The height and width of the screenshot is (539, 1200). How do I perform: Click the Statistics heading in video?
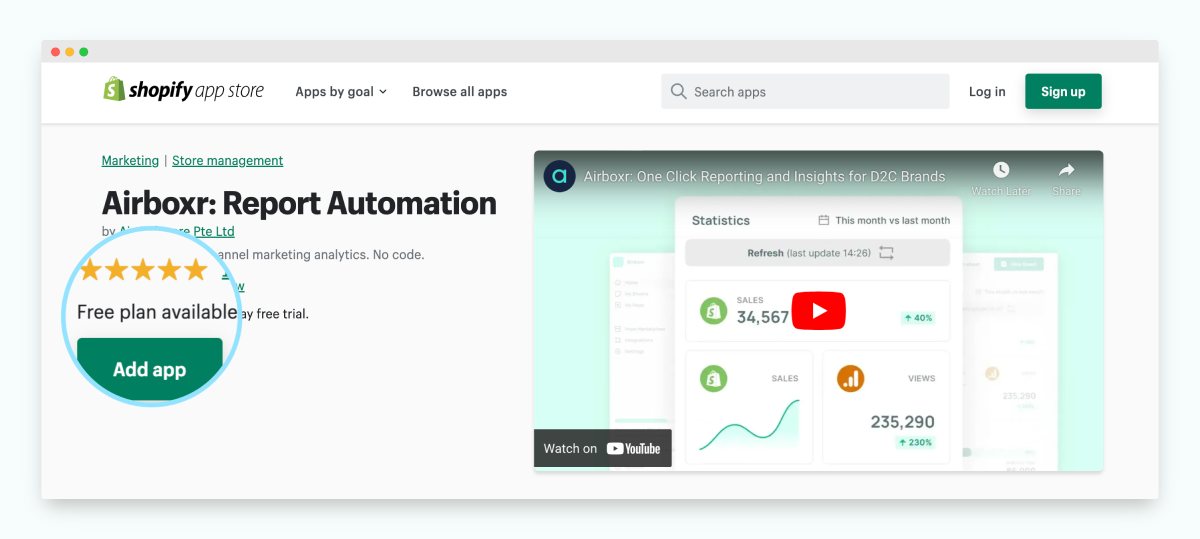tap(721, 220)
